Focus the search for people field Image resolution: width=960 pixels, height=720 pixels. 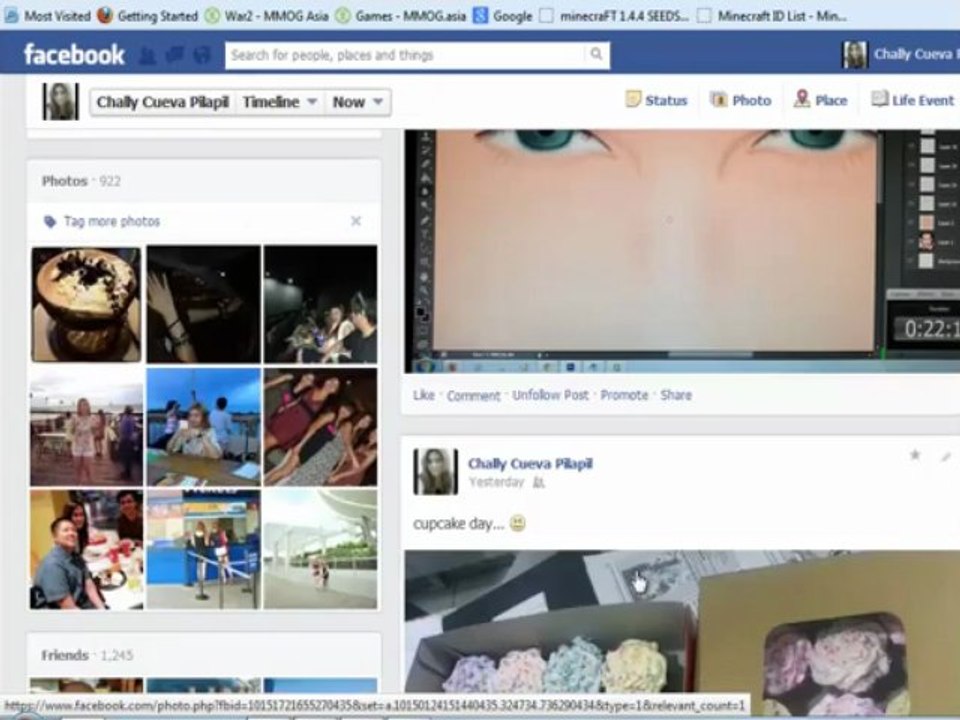tap(405, 55)
